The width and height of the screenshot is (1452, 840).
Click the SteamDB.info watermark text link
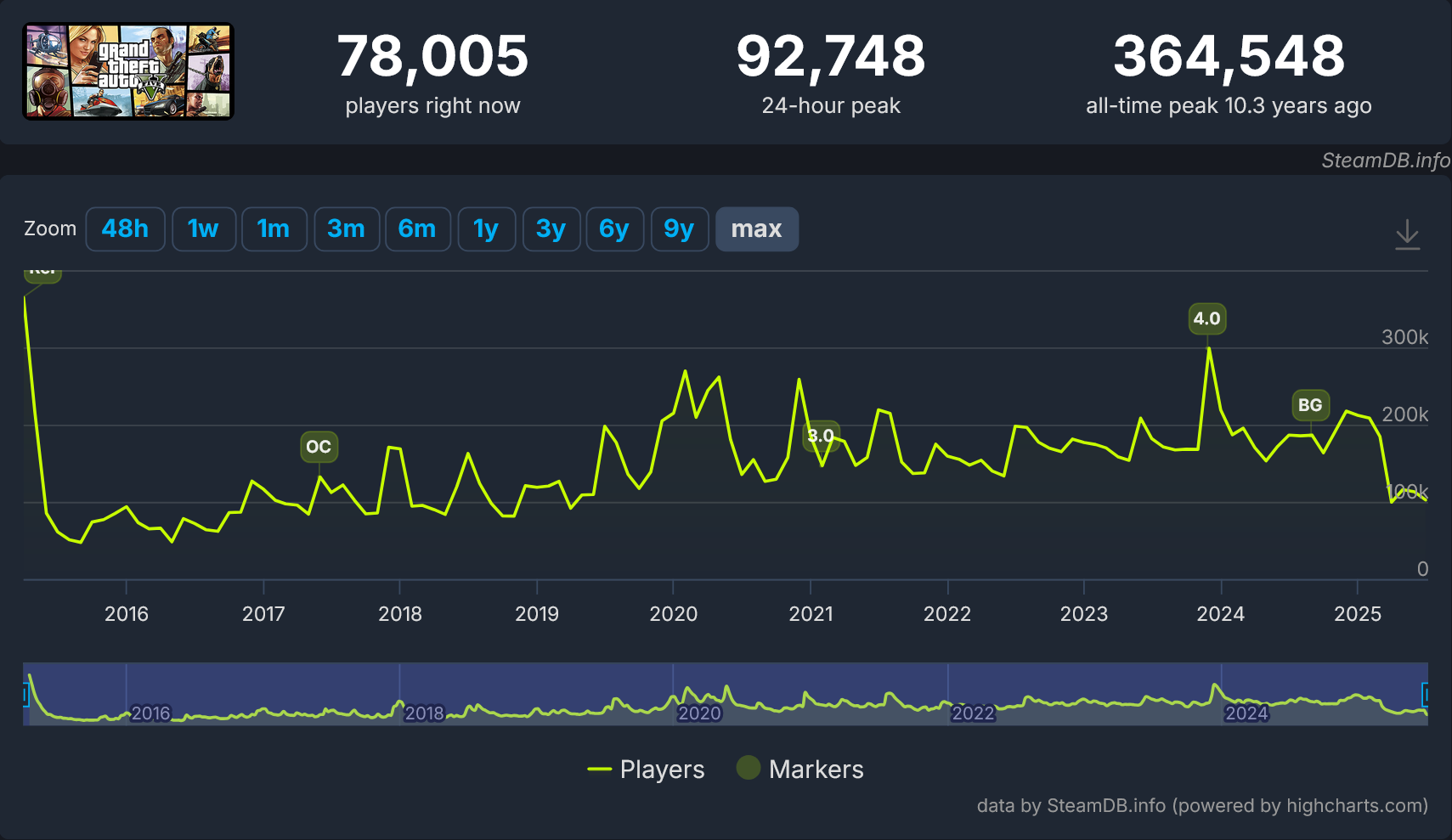tap(1386, 160)
